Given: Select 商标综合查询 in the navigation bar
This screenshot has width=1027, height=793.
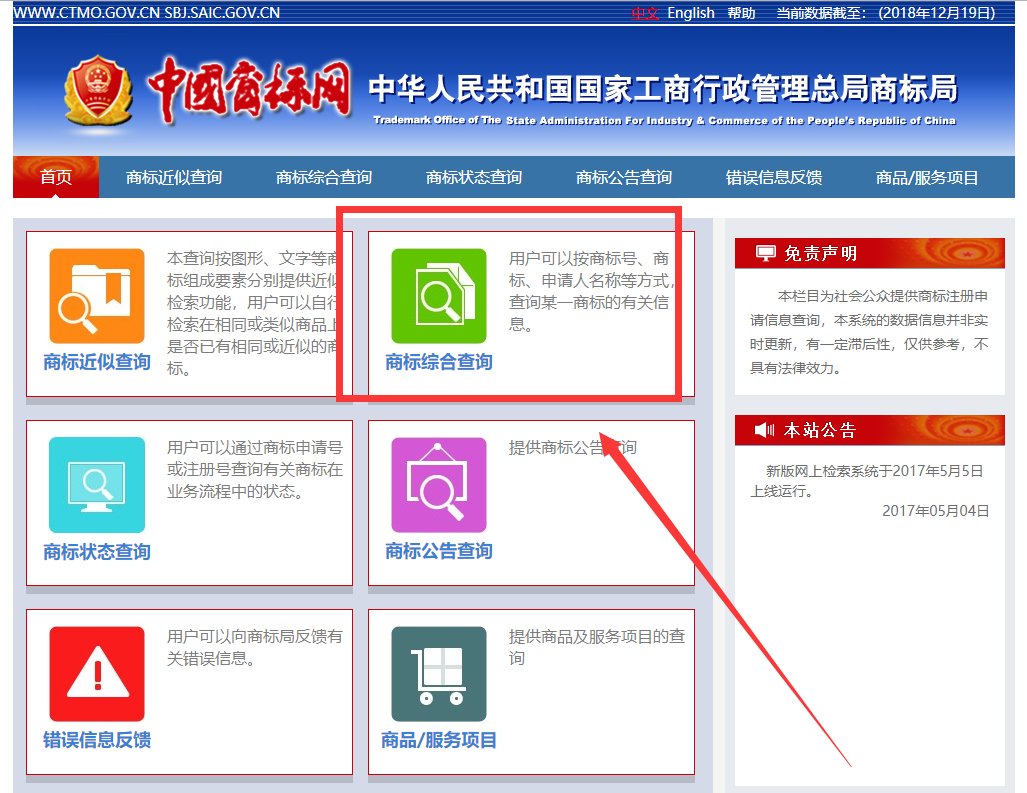Looking at the screenshot, I should (x=324, y=178).
